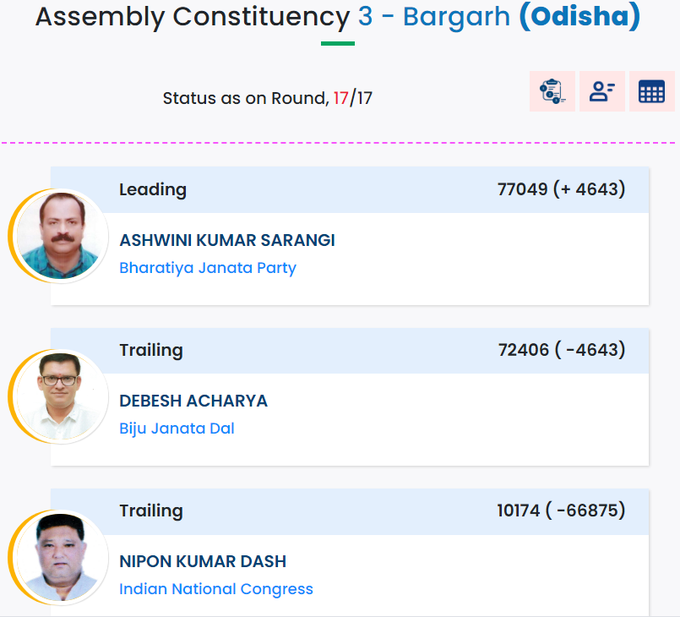The width and height of the screenshot is (680, 617).
Task: Click the Leading status label
Action: pyautogui.click(x=153, y=189)
